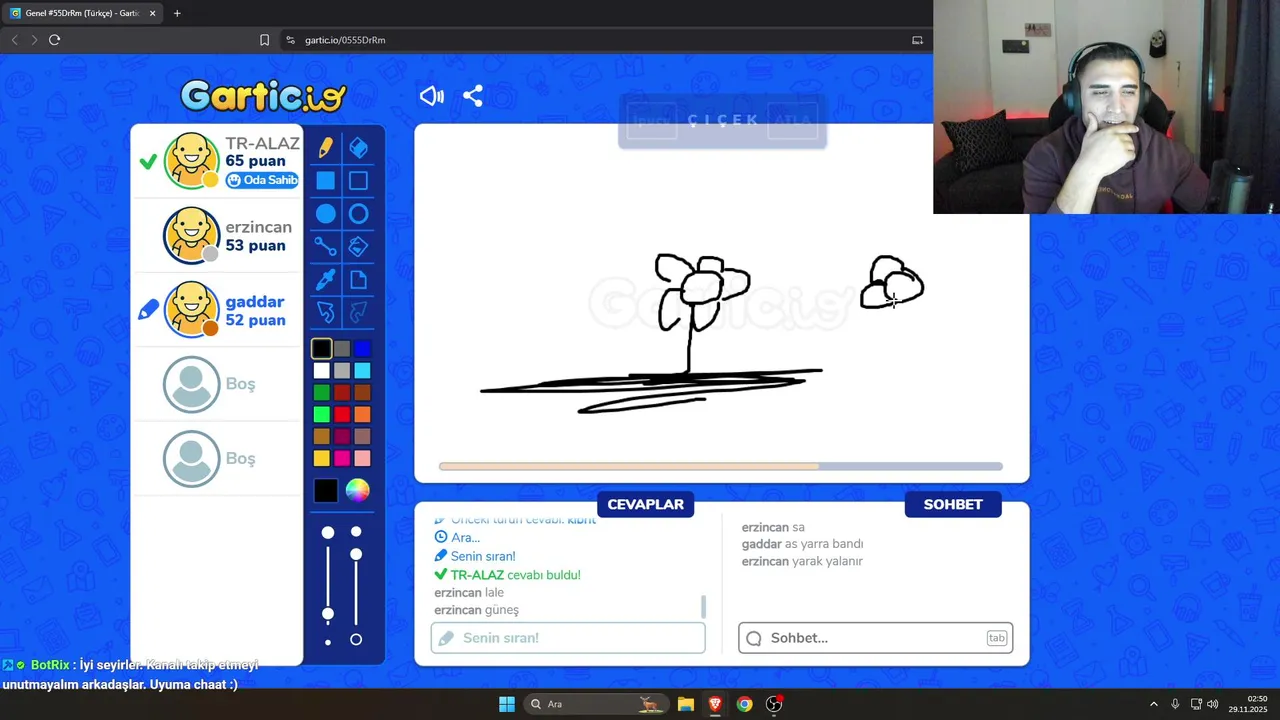1280x720 pixels.
Task: Pick the white color swatch
Action: click(x=321, y=370)
